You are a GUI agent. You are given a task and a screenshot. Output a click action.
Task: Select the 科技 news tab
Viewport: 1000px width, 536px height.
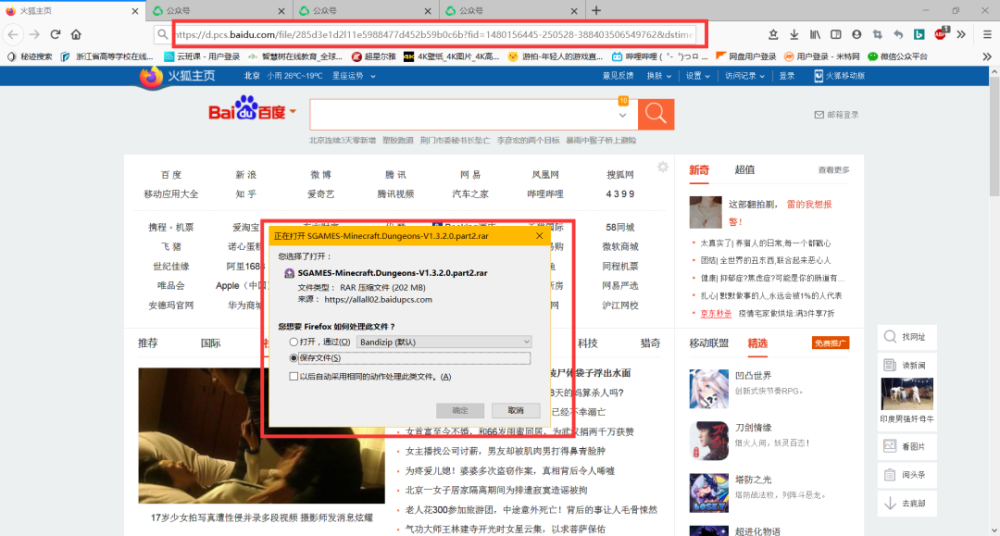[x=587, y=343]
